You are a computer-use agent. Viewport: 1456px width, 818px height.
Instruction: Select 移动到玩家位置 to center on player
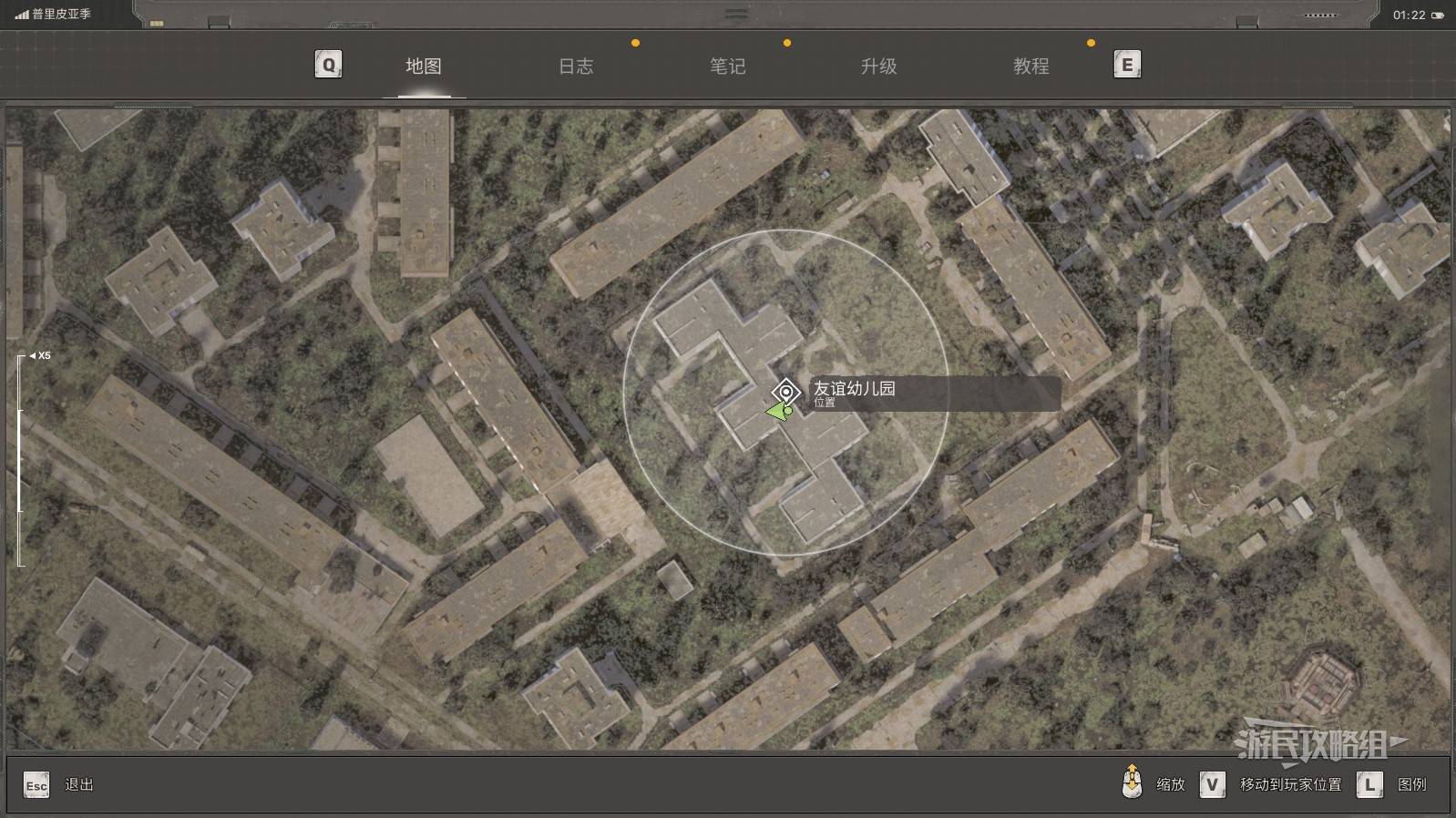(x=1291, y=784)
